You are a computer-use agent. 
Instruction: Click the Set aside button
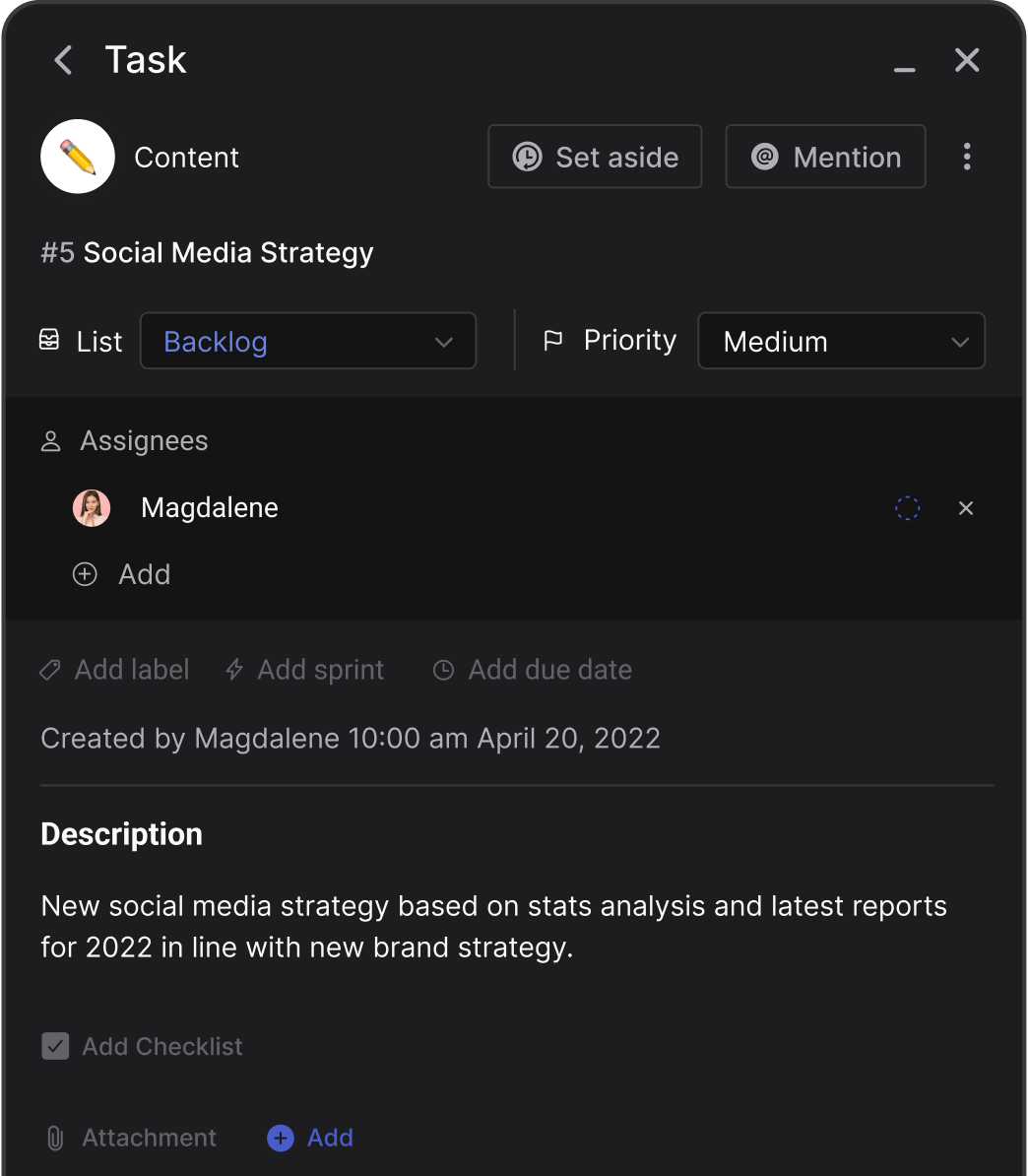(595, 157)
